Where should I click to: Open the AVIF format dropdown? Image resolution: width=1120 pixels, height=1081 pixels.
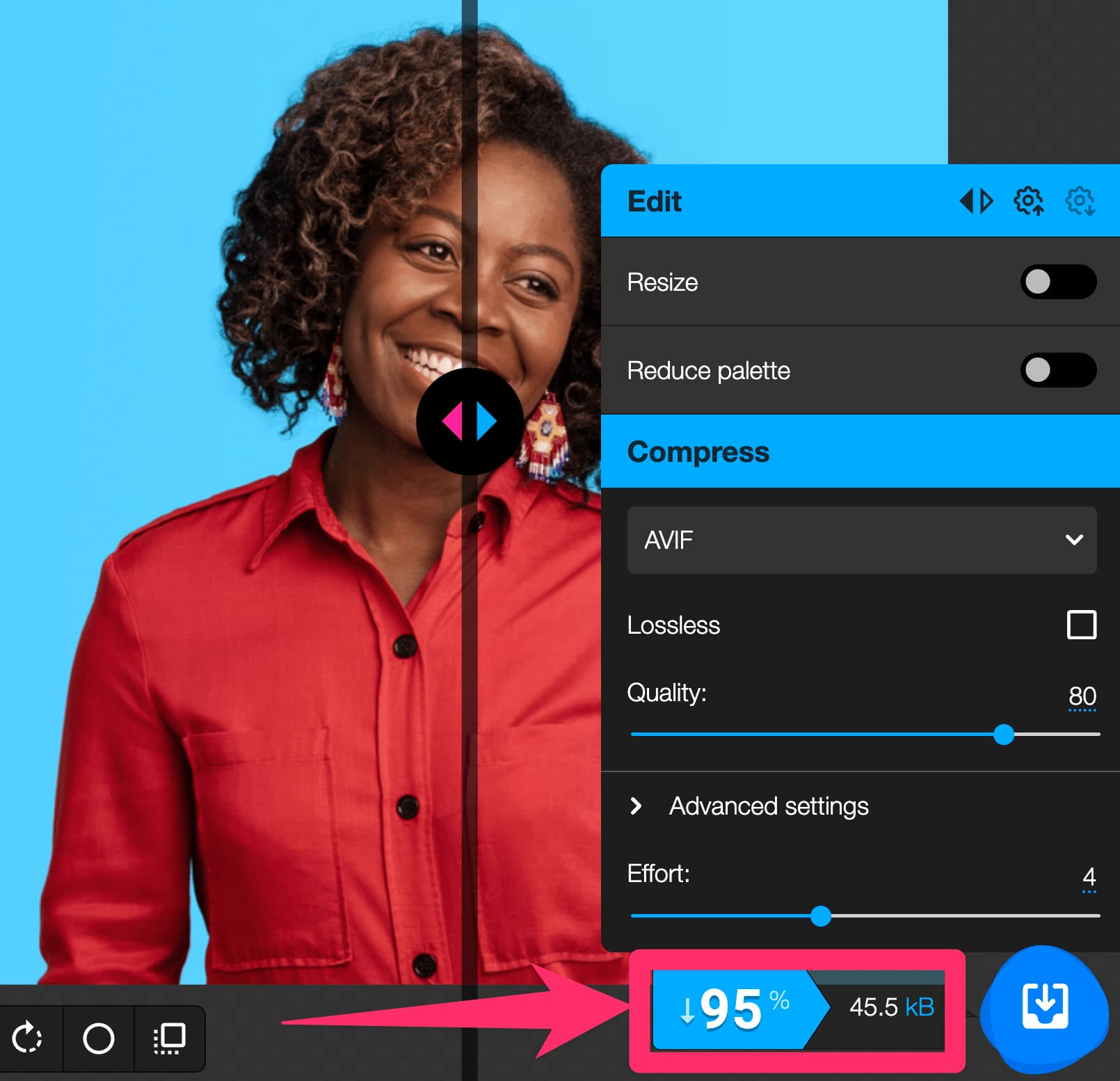click(863, 540)
